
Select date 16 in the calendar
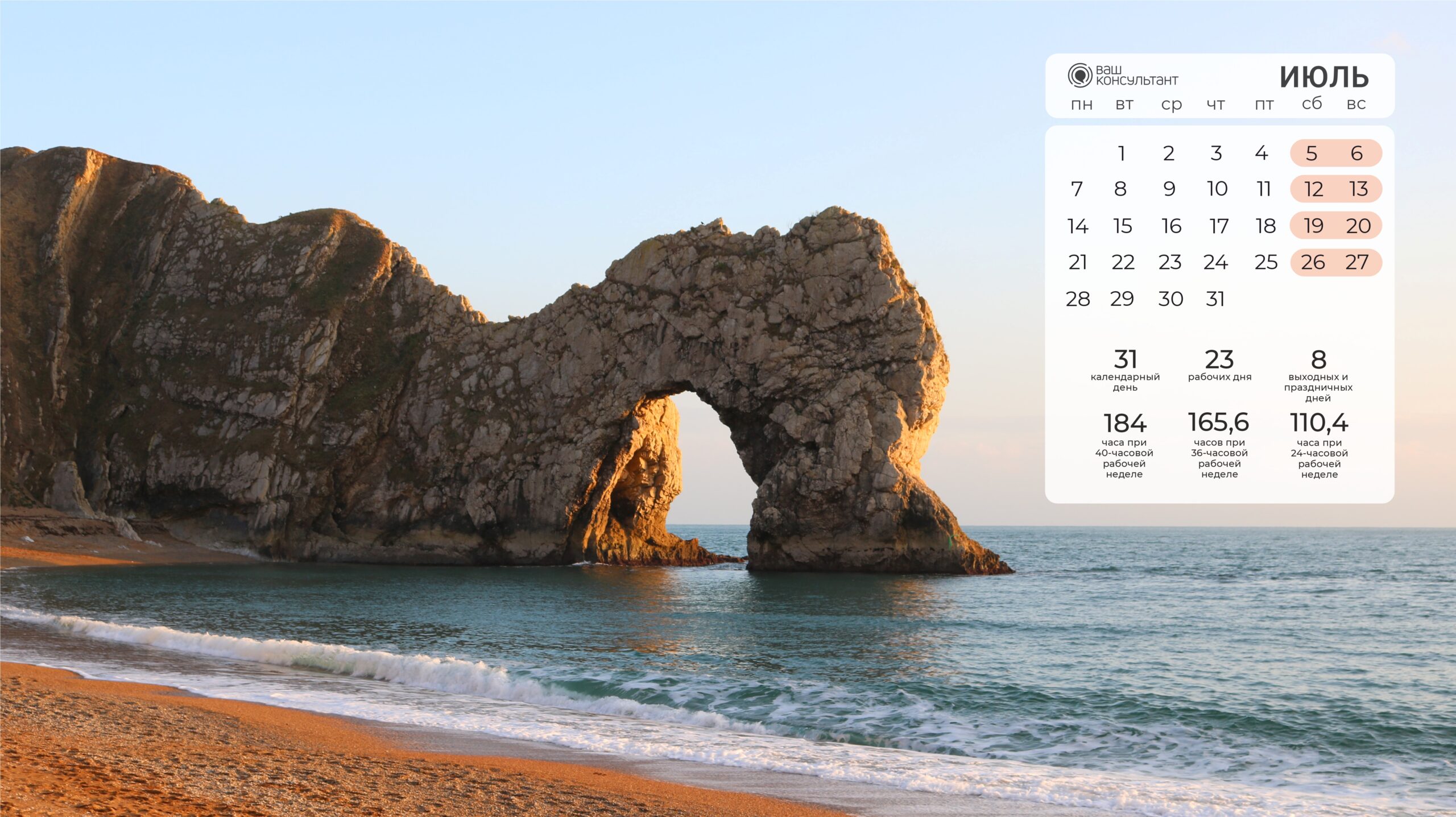(x=1172, y=226)
